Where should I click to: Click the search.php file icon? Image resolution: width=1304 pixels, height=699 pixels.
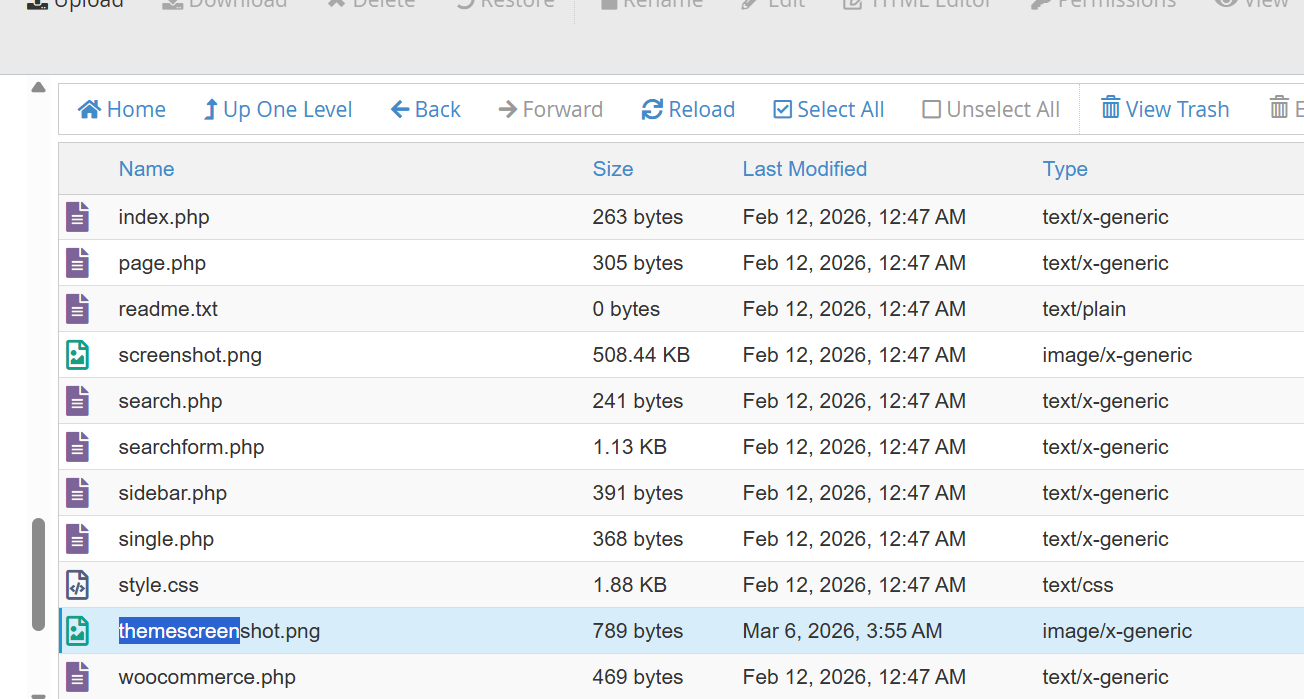[x=78, y=401]
